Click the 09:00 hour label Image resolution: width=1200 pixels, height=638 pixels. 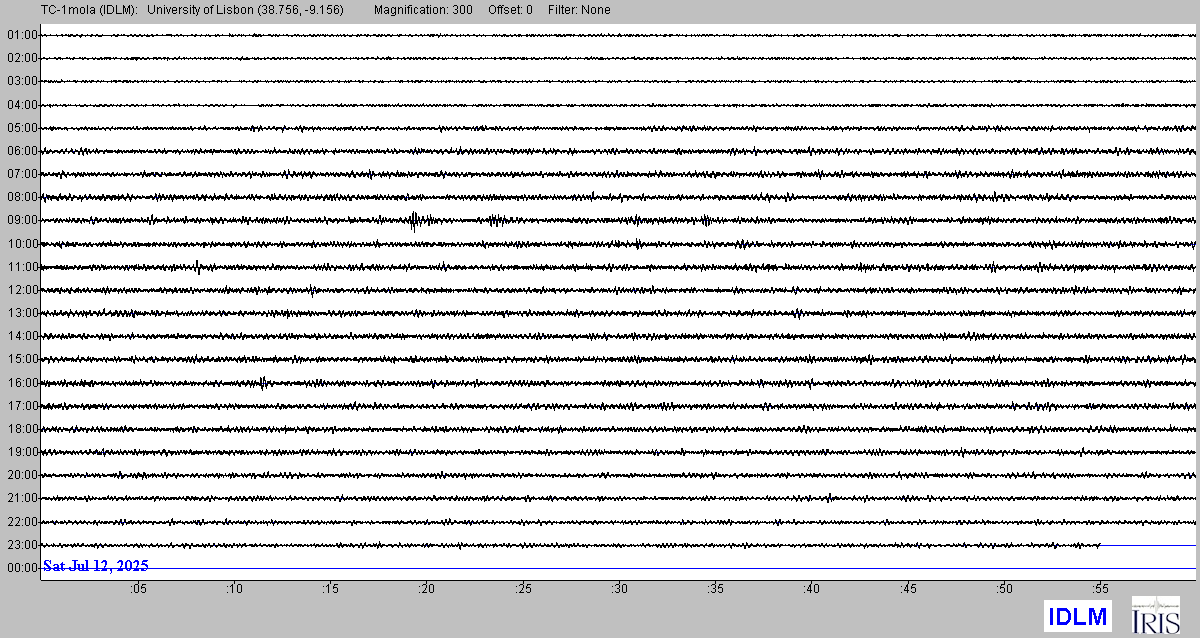(x=22, y=220)
